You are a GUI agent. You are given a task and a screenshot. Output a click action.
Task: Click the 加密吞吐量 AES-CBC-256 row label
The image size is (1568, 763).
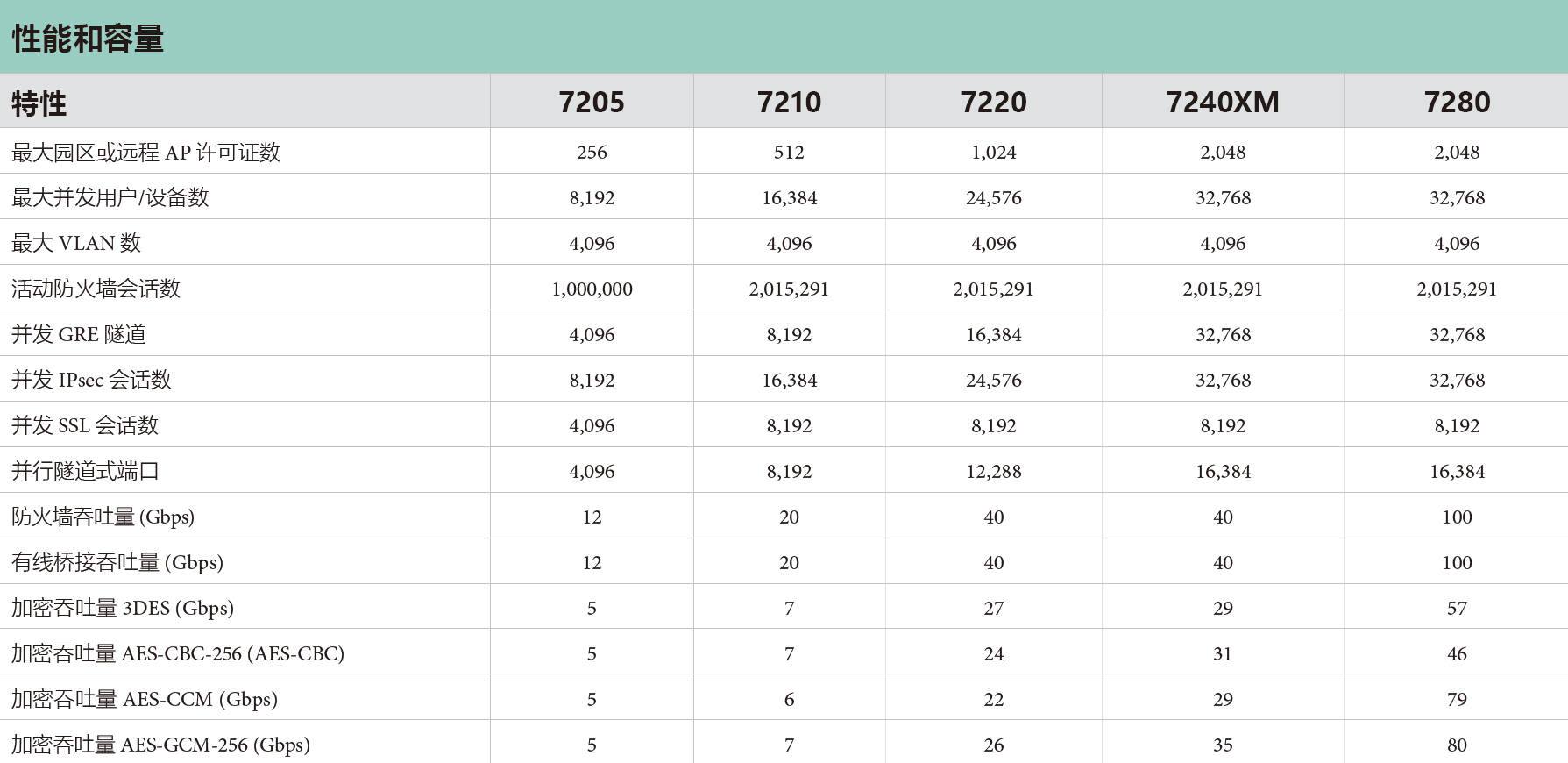178,654
